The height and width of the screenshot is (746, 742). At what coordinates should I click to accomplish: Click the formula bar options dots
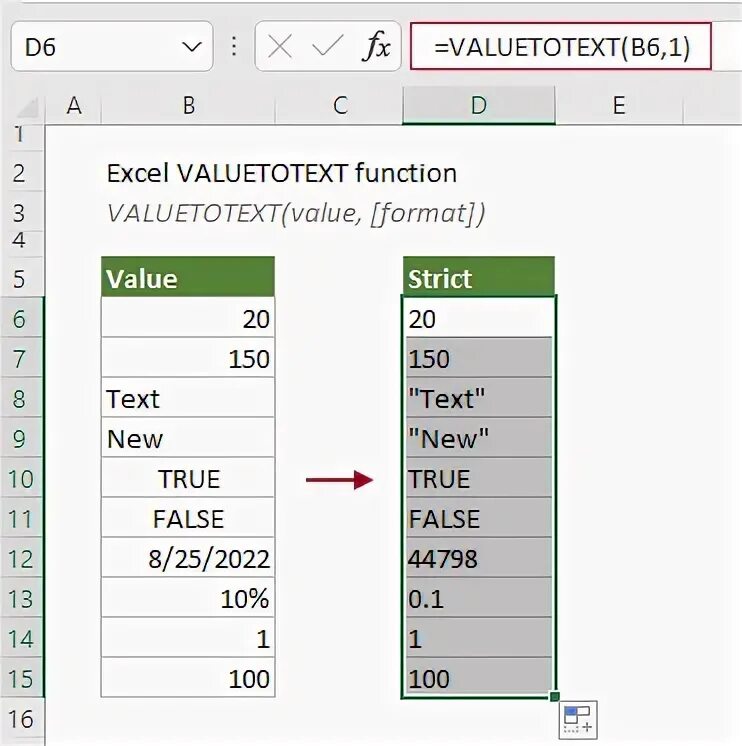tap(234, 47)
